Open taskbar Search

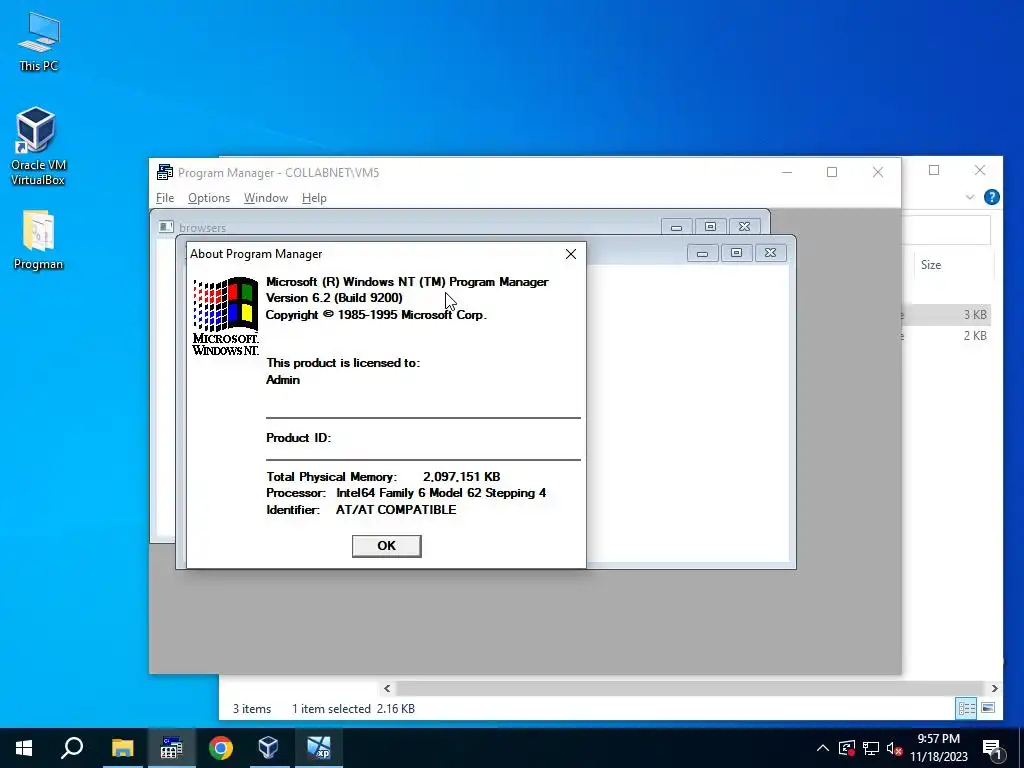coord(72,748)
